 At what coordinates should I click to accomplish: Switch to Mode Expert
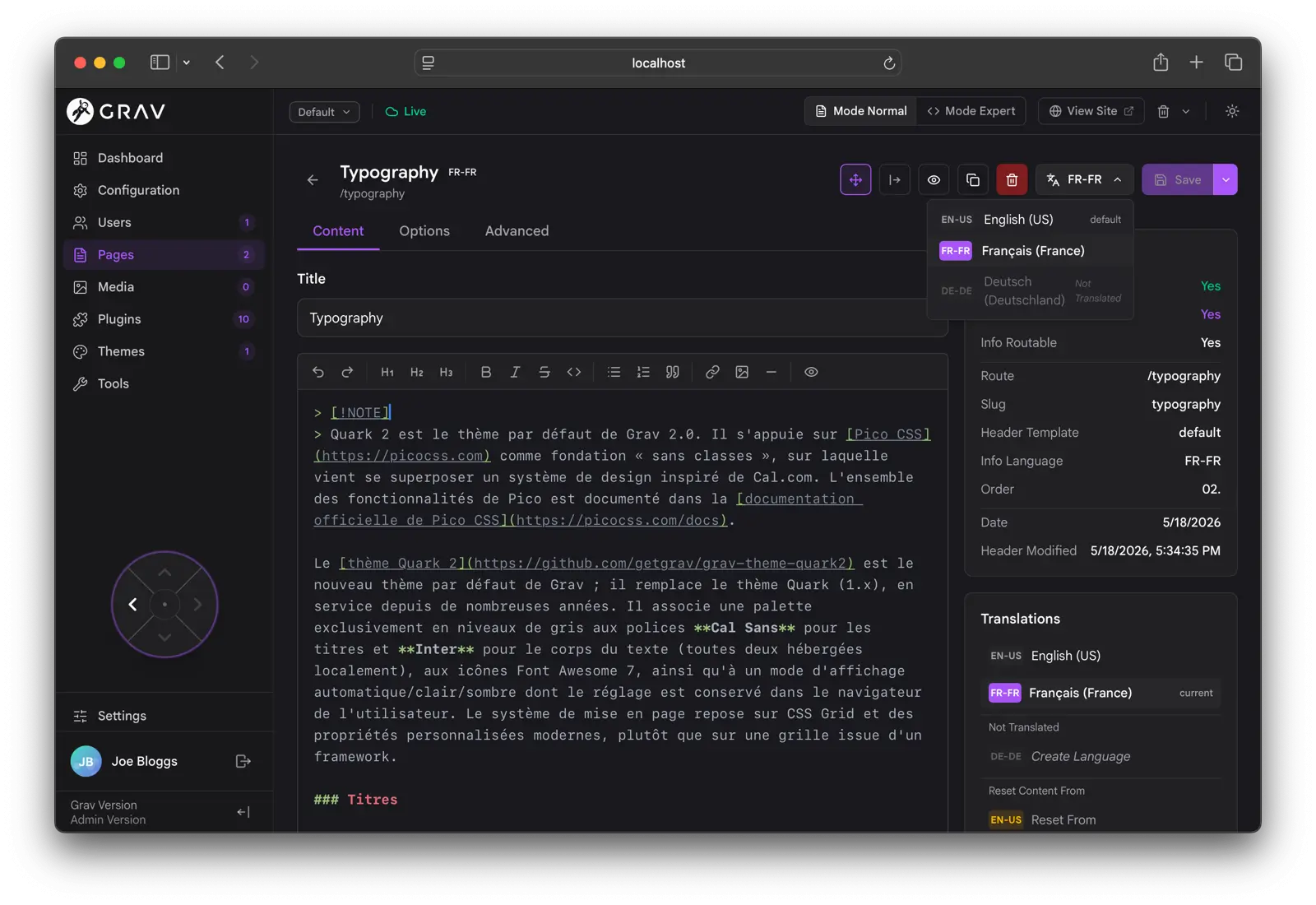(971, 111)
